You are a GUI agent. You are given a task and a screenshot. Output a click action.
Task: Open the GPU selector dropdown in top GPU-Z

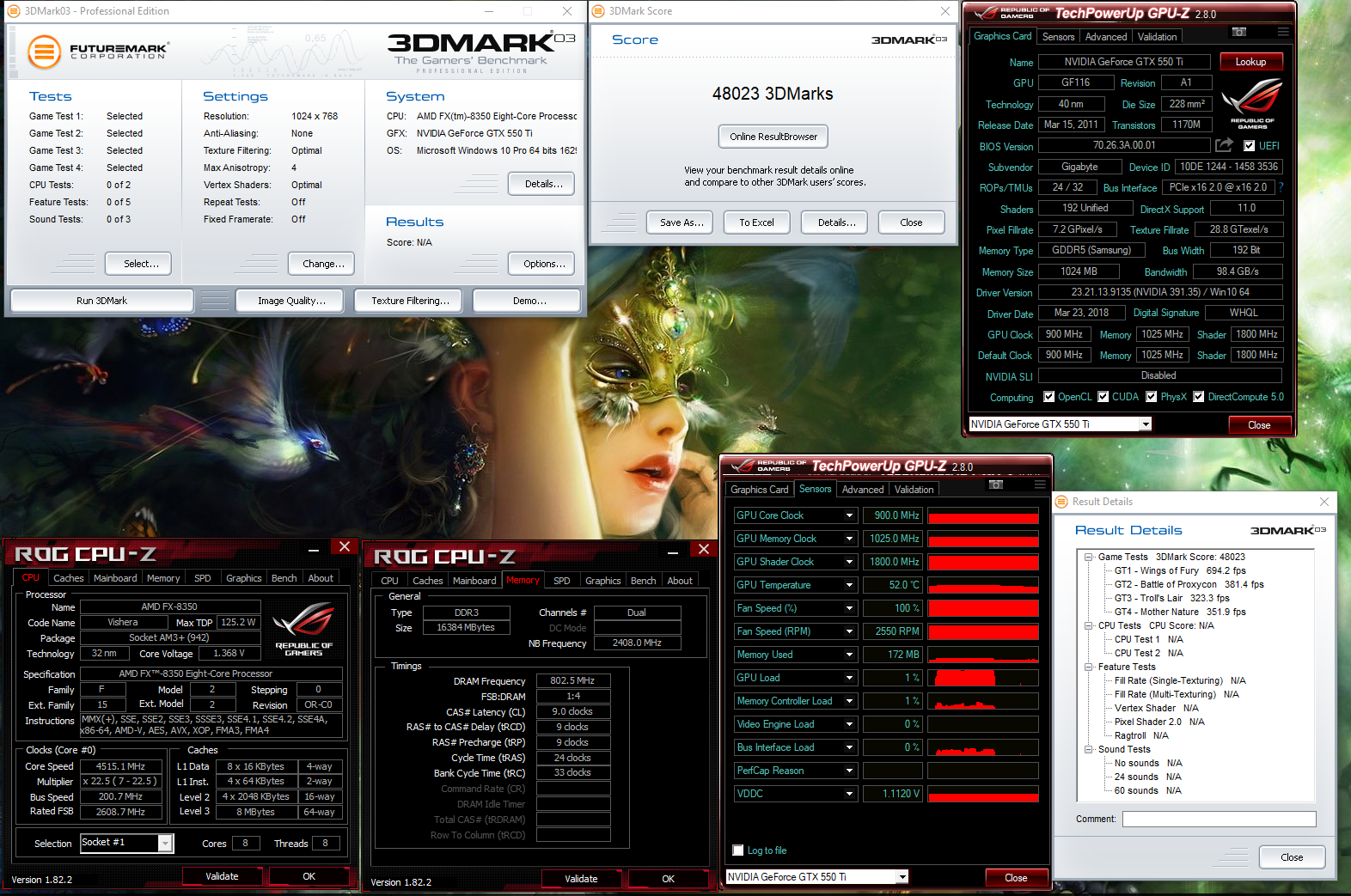[x=1145, y=424]
